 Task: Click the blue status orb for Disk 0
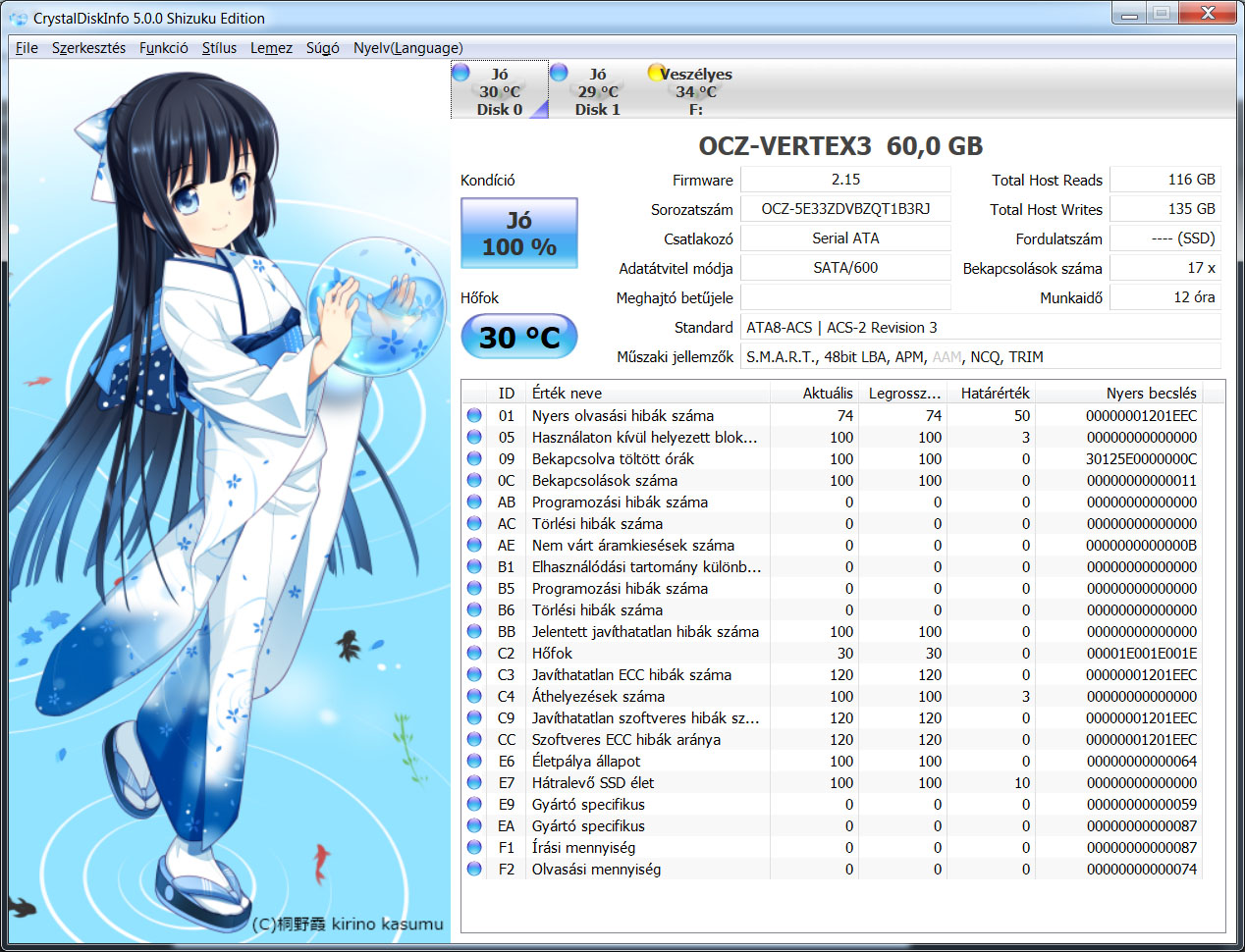click(x=460, y=72)
